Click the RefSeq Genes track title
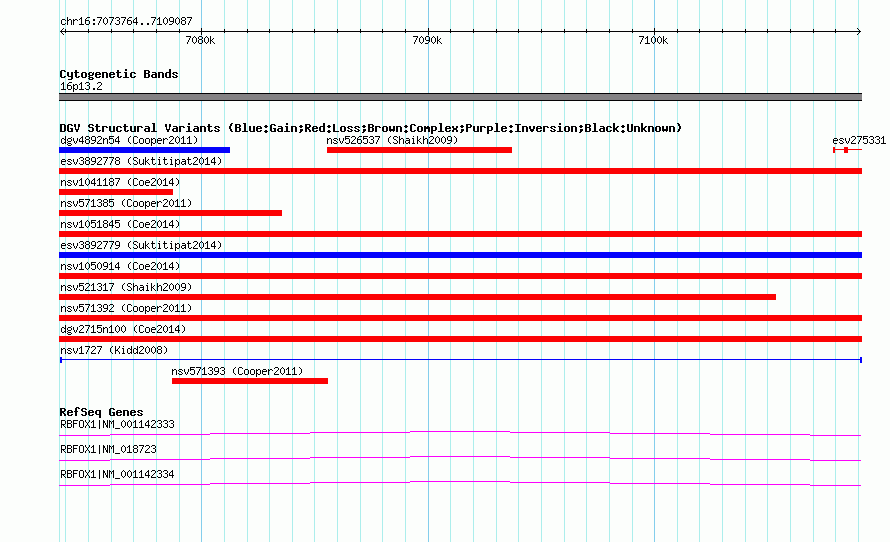Viewport: 890px width, 542px height. [x=101, y=412]
